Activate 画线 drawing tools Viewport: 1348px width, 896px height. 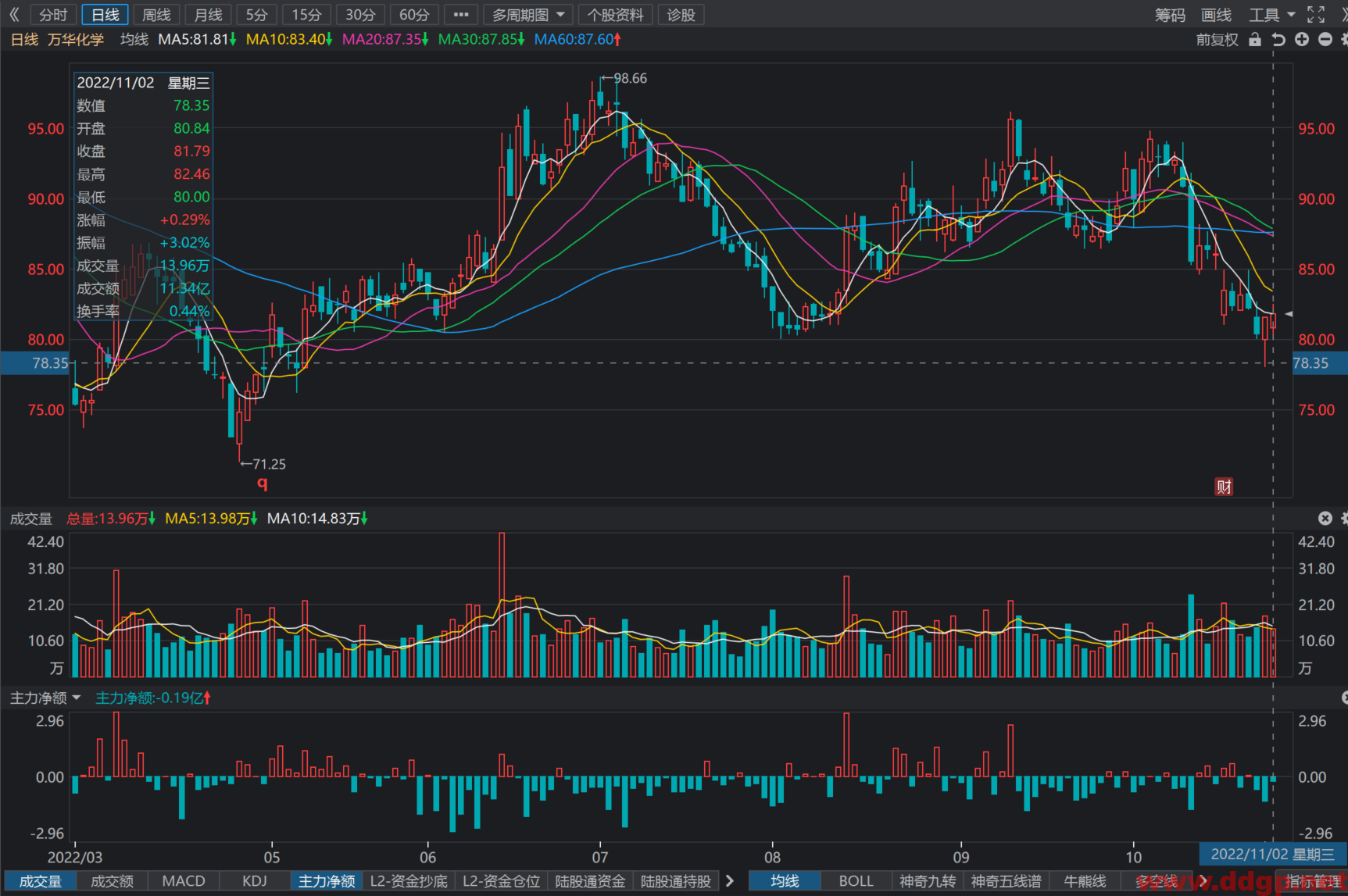[x=1216, y=15]
